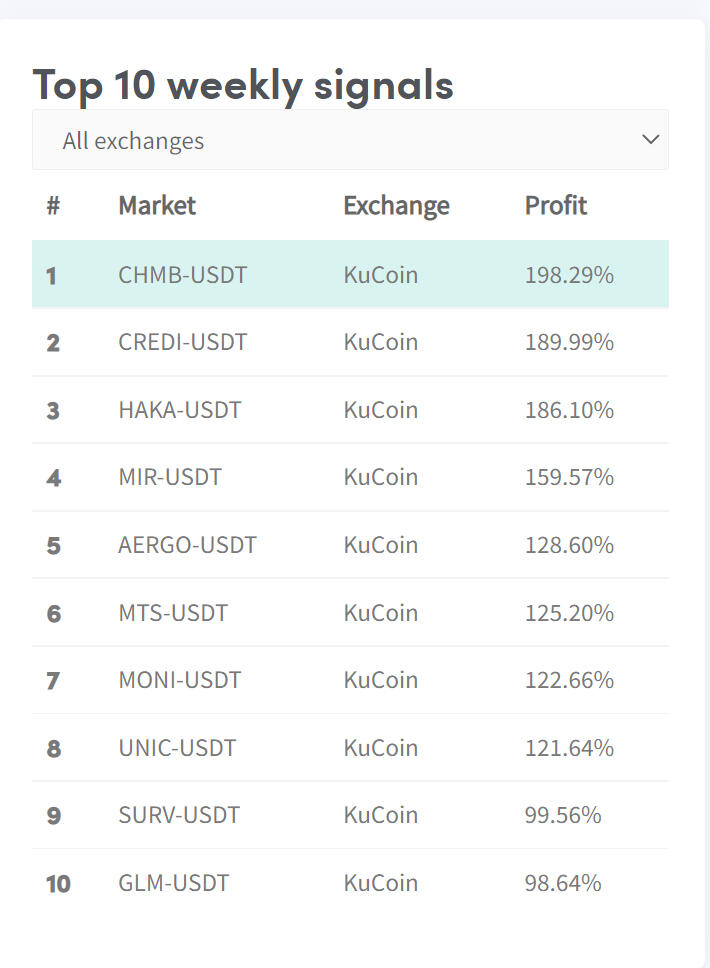Click the Market column header
This screenshot has height=968, width=710.
(157, 205)
